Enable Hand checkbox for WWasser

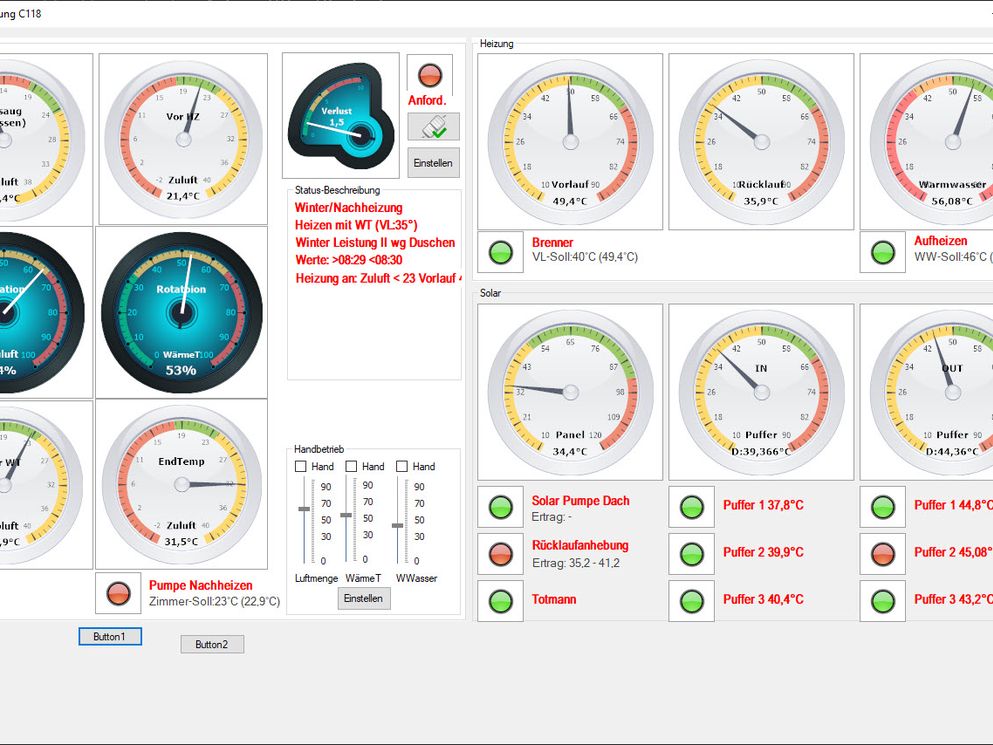pos(402,466)
